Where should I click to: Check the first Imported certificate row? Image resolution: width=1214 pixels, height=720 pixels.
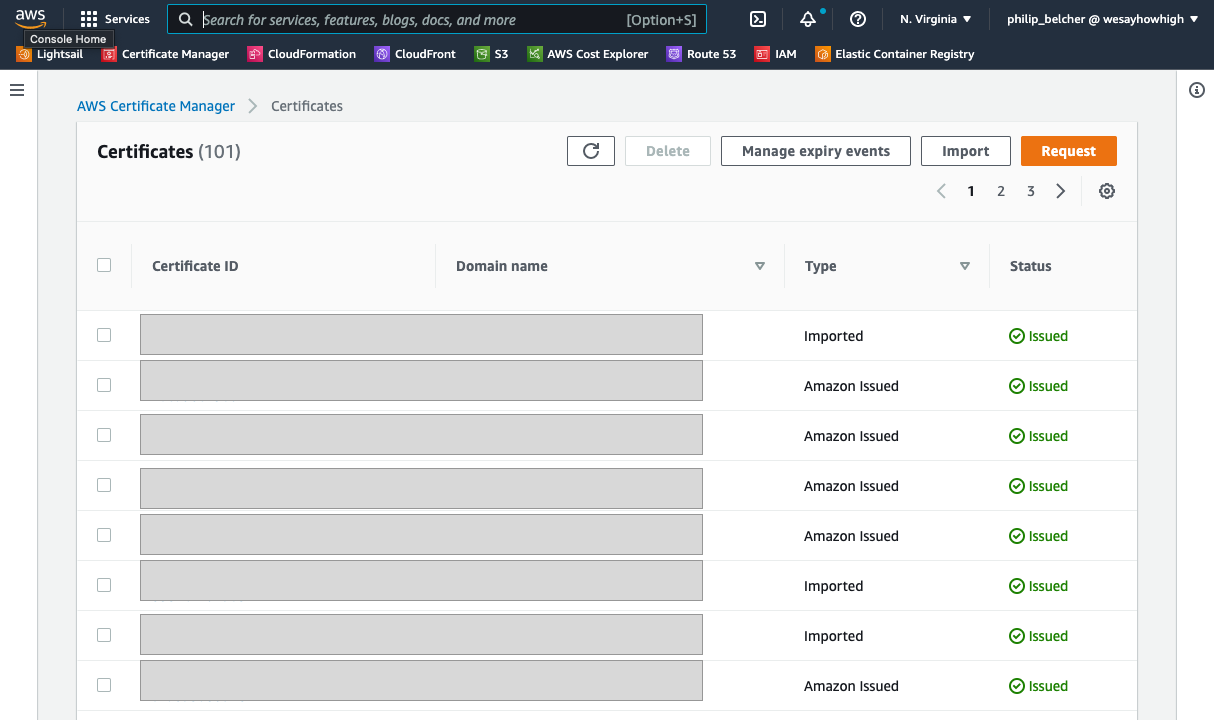coord(104,335)
